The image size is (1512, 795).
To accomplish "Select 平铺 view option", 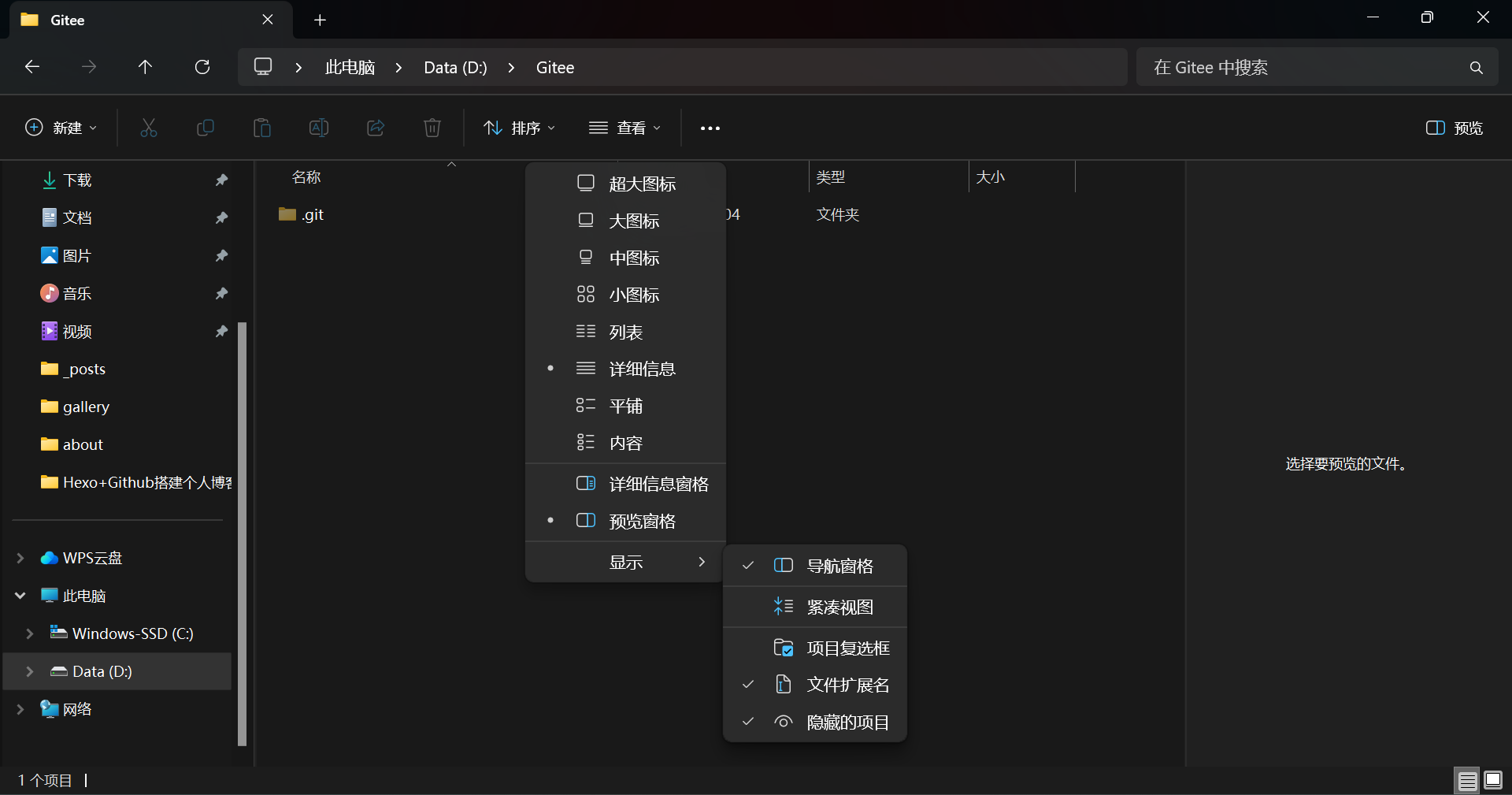I will pyautogui.click(x=625, y=406).
